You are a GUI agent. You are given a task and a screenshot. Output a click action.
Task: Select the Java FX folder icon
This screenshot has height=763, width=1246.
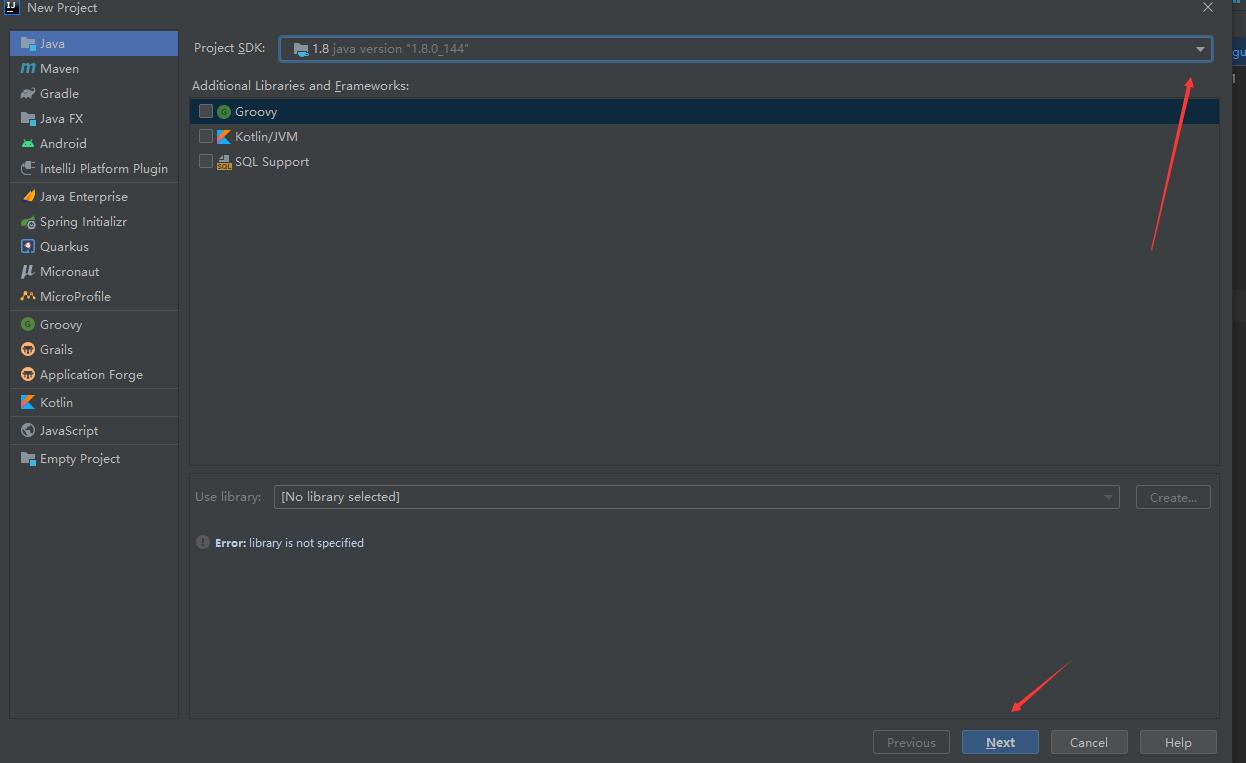point(28,119)
